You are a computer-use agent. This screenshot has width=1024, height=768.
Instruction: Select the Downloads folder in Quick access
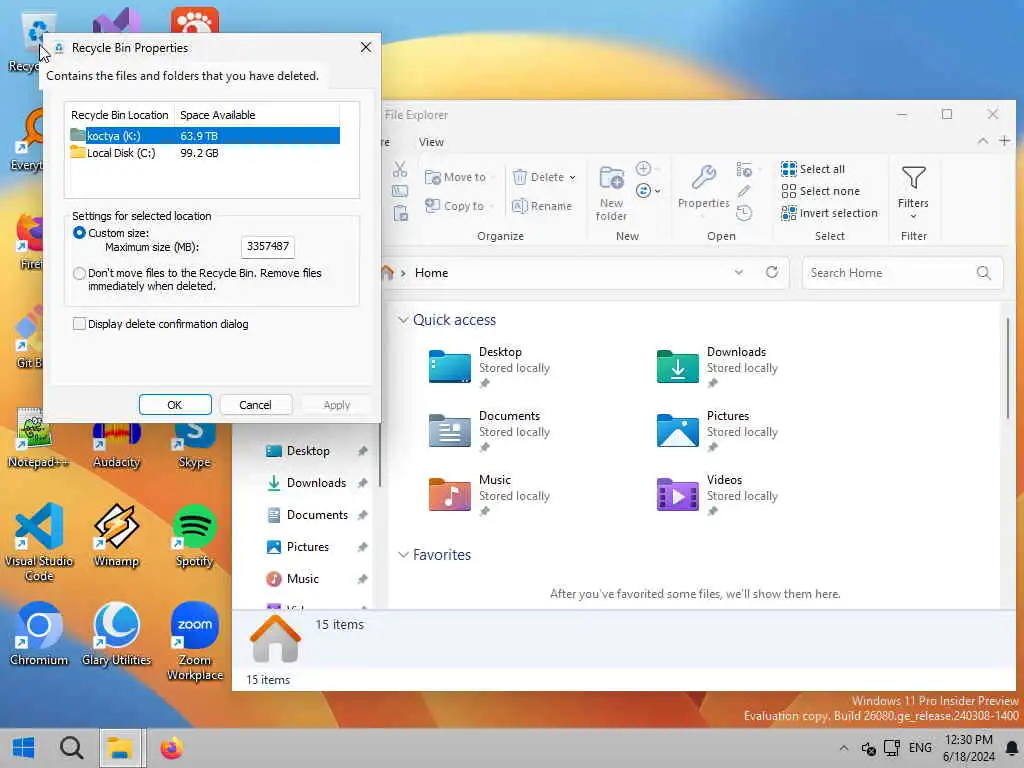(x=718, y=366)
